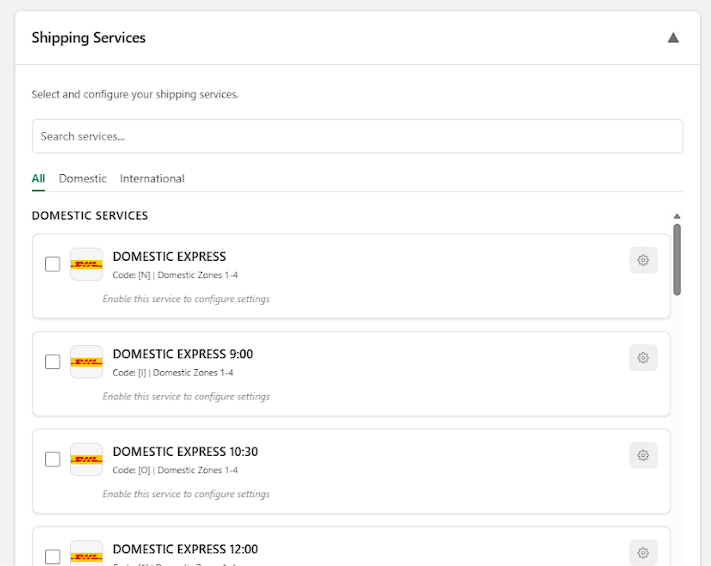Collapse the Shipping Services panel
The image size is (711, 566).
tap(673, 38)
